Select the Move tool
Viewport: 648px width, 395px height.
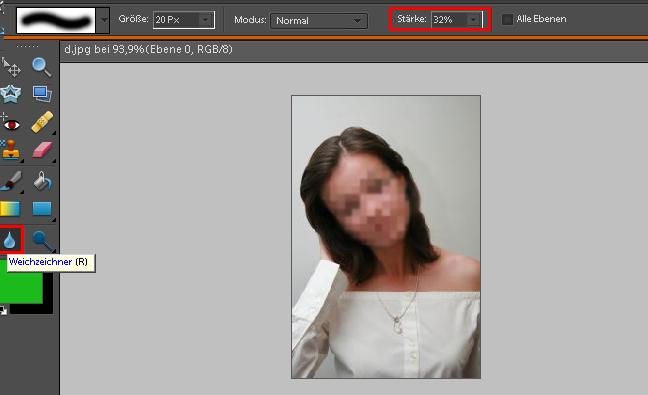coord(11,68)
